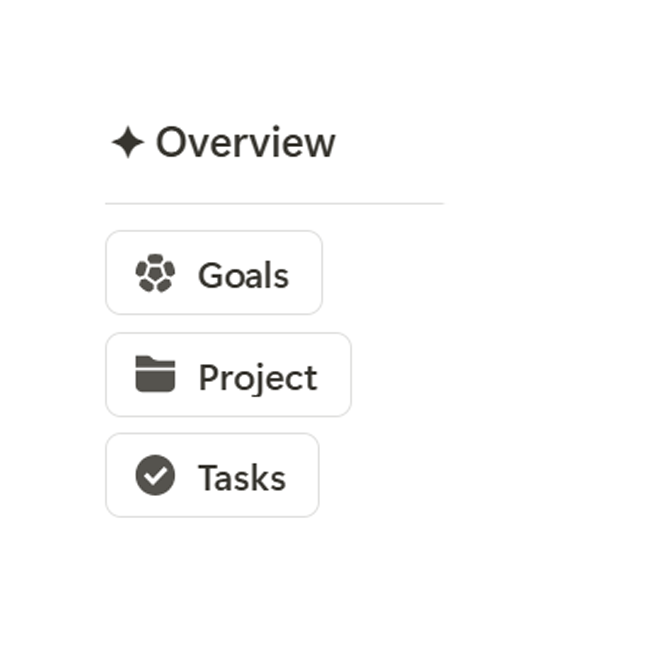
Task: Open the Tasks page button
Action: pyautogui.click(x=212, y=475)
